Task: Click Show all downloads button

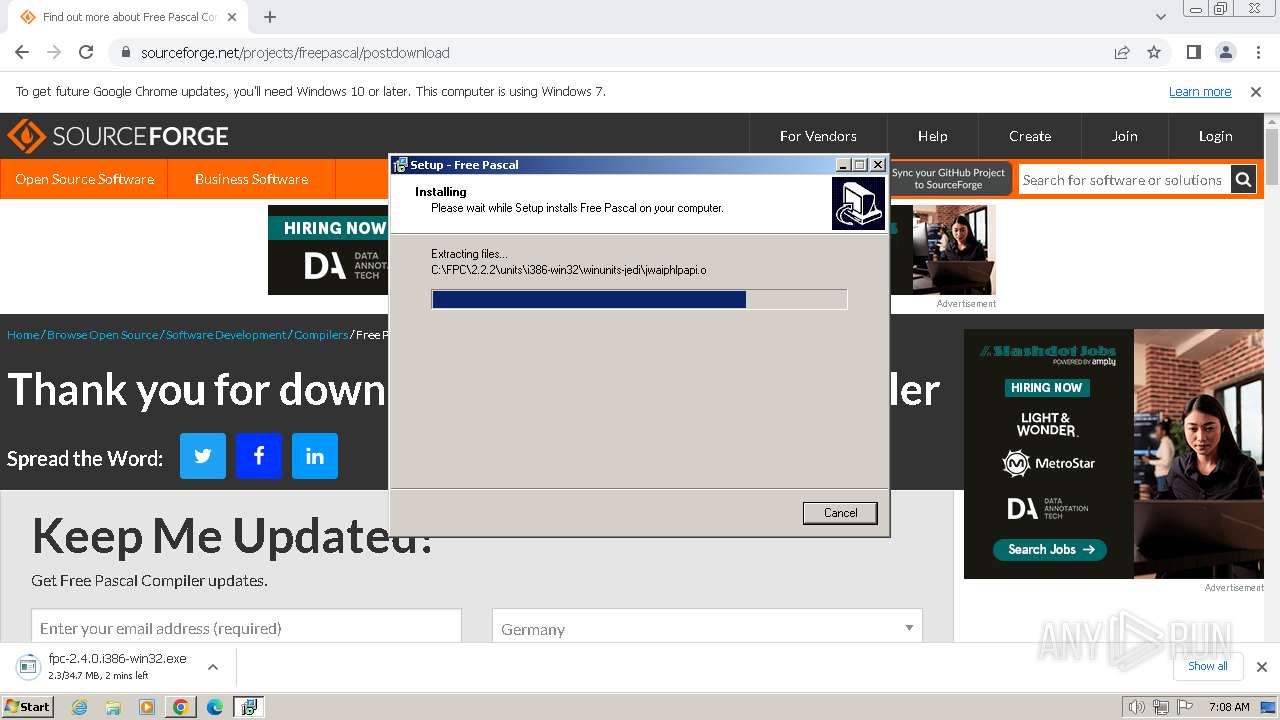Action: point(1208,666)
